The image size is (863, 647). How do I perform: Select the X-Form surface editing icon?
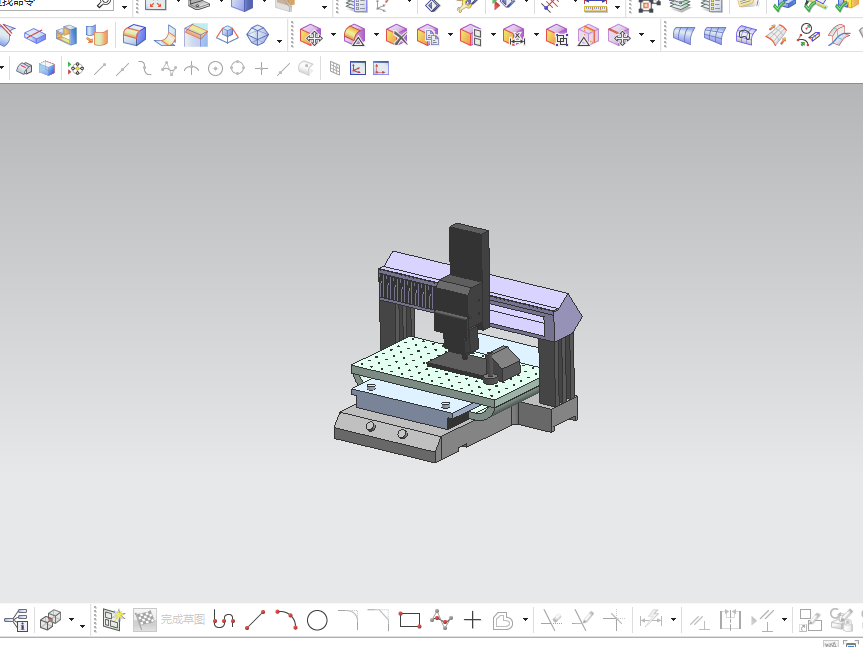pos(777,36)
